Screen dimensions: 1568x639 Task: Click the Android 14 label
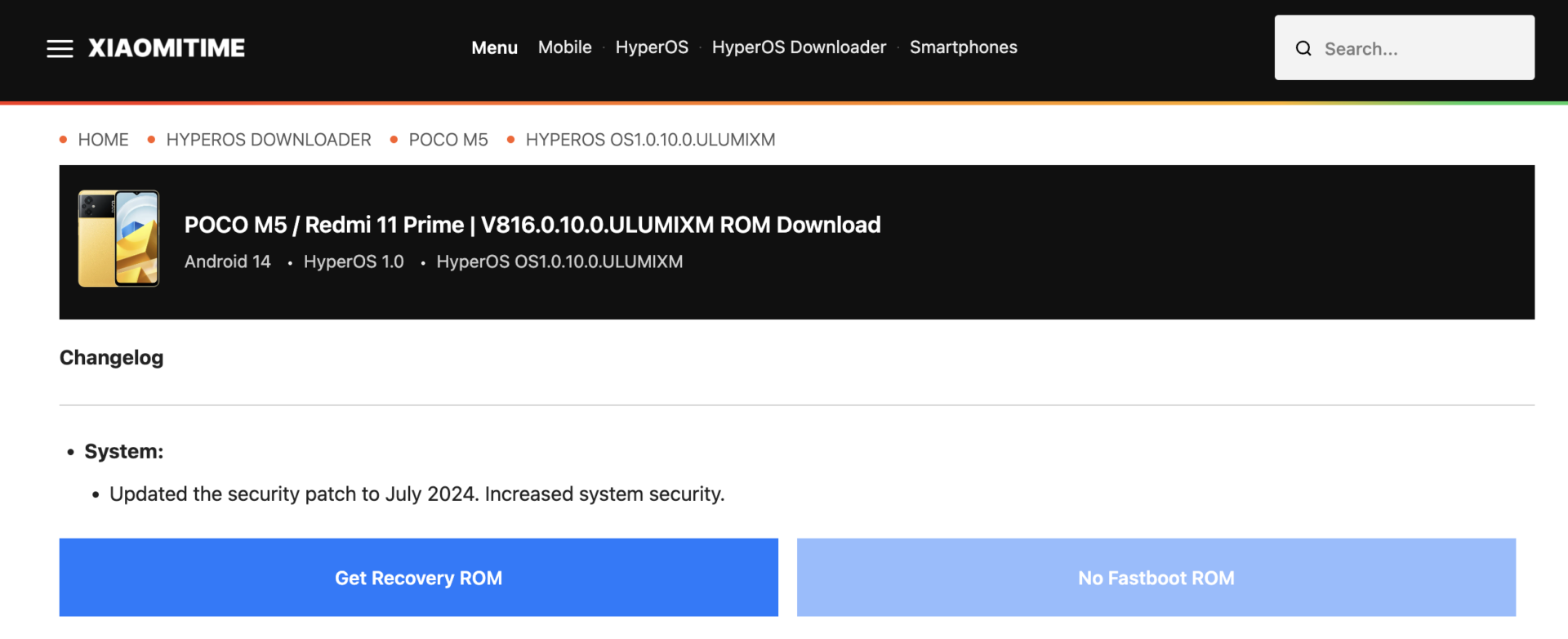227,261
